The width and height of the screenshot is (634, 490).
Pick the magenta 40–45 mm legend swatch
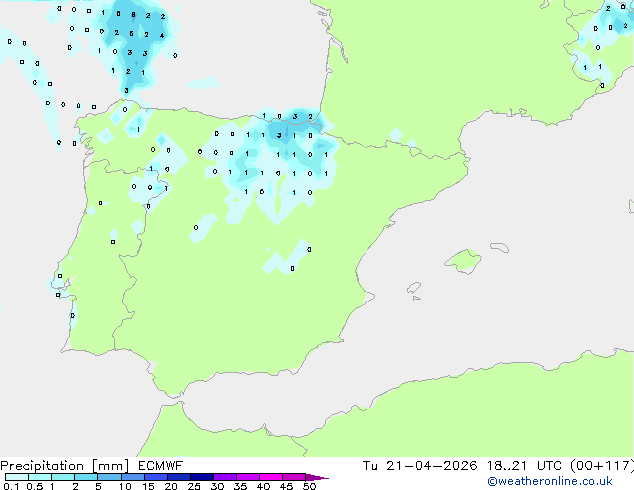[x=272, y=477]
